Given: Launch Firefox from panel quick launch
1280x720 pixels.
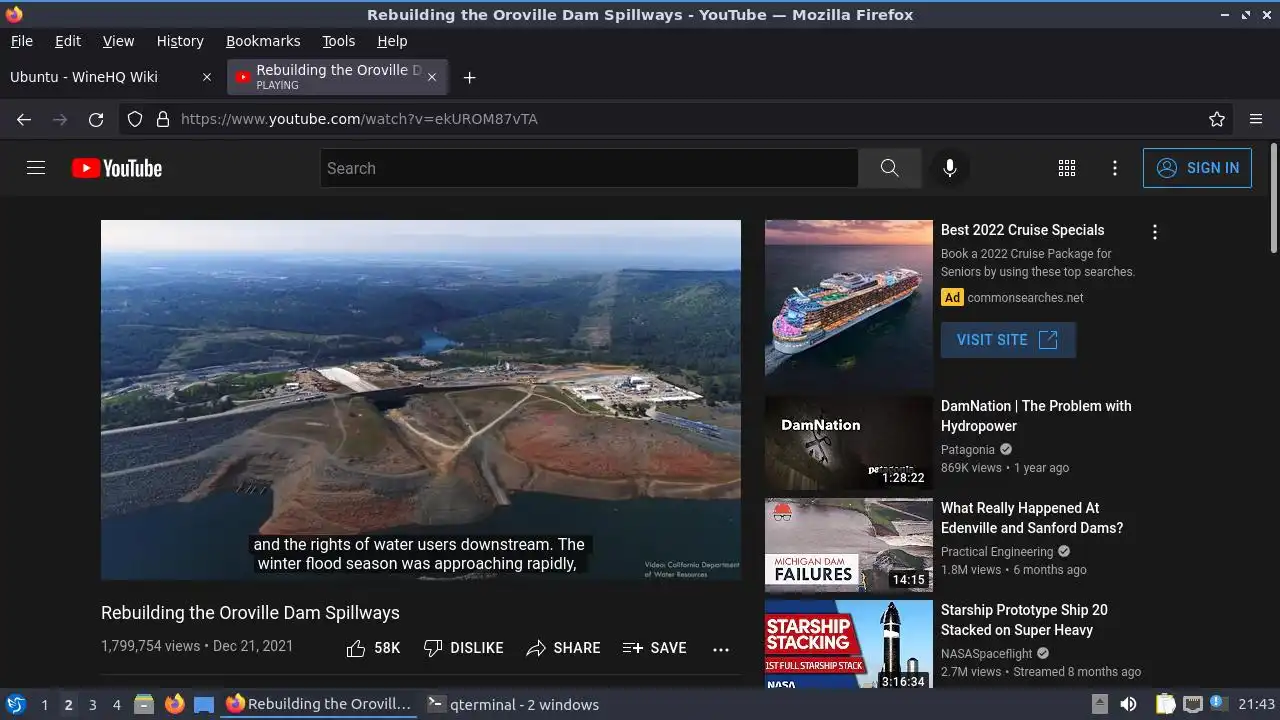Looking at the screenshot, I should pos(174,704).
